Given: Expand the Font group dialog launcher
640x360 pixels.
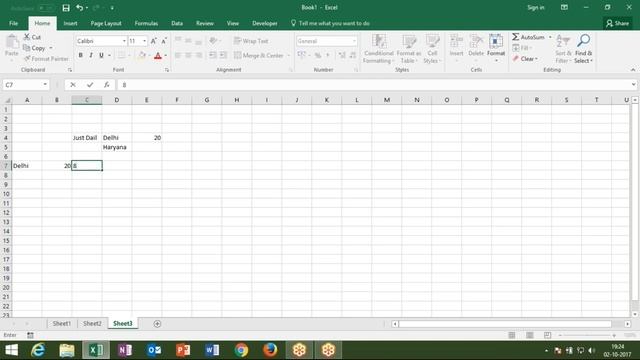Looking at the screenshot, I should (167, 70).
